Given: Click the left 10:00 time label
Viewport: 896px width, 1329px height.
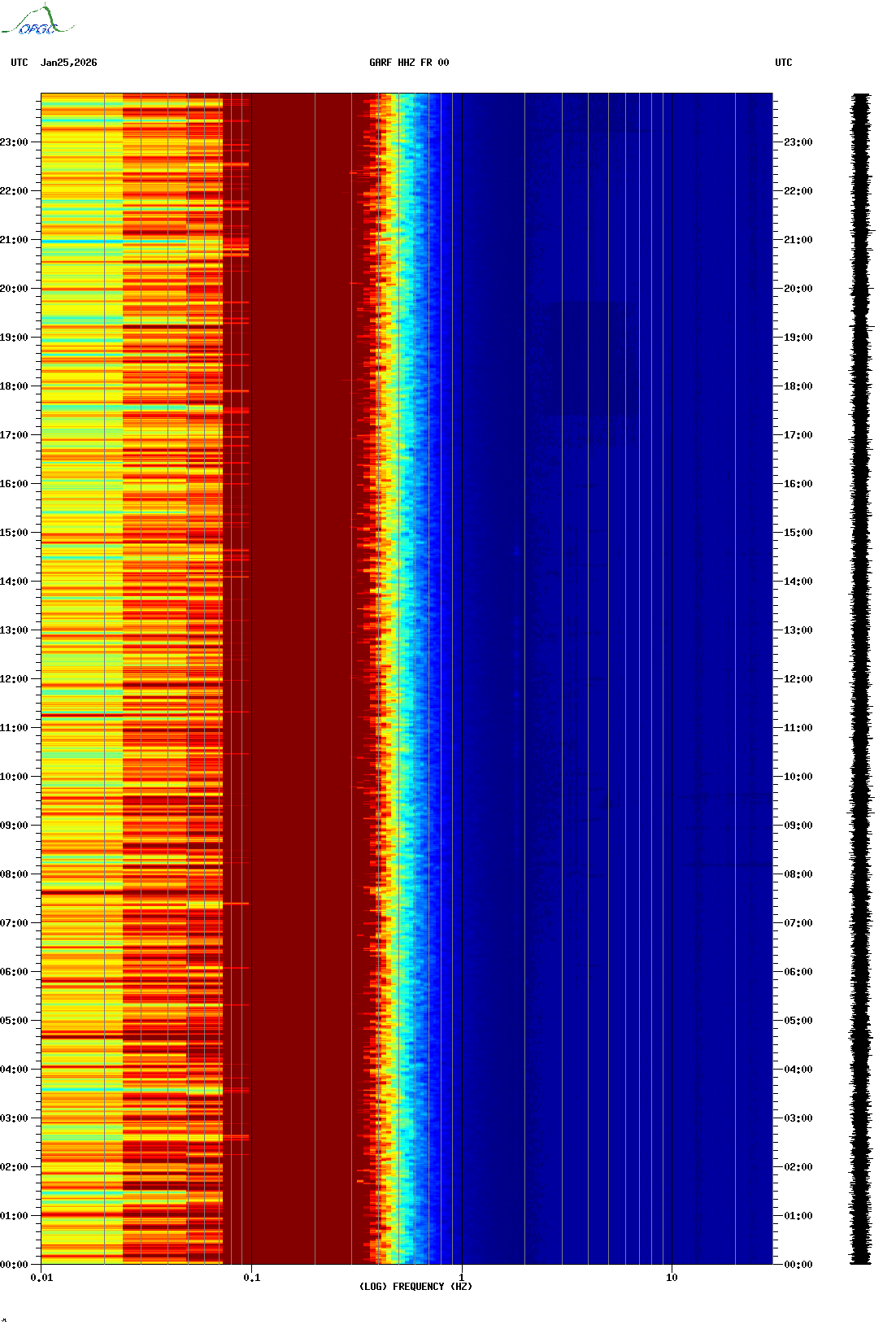Looking at the screenshot, I should (14, 777).
